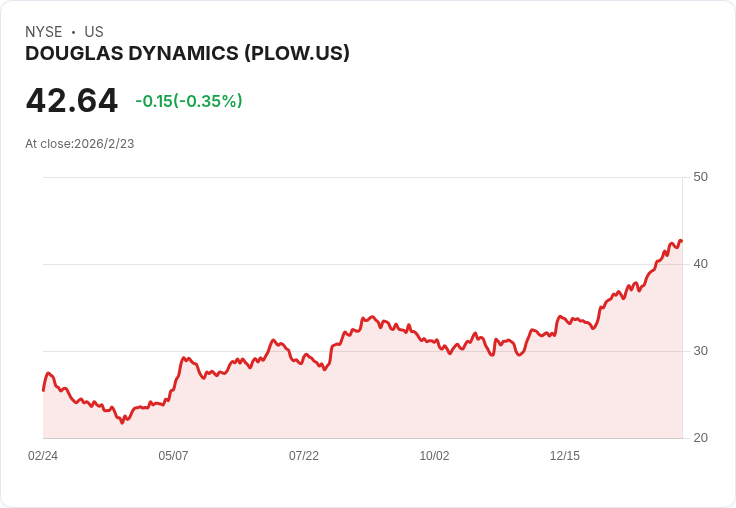This screenshot has height=508, width=736.
Task: Click the 50 label on the price axis
Action: tap(700, 177)
